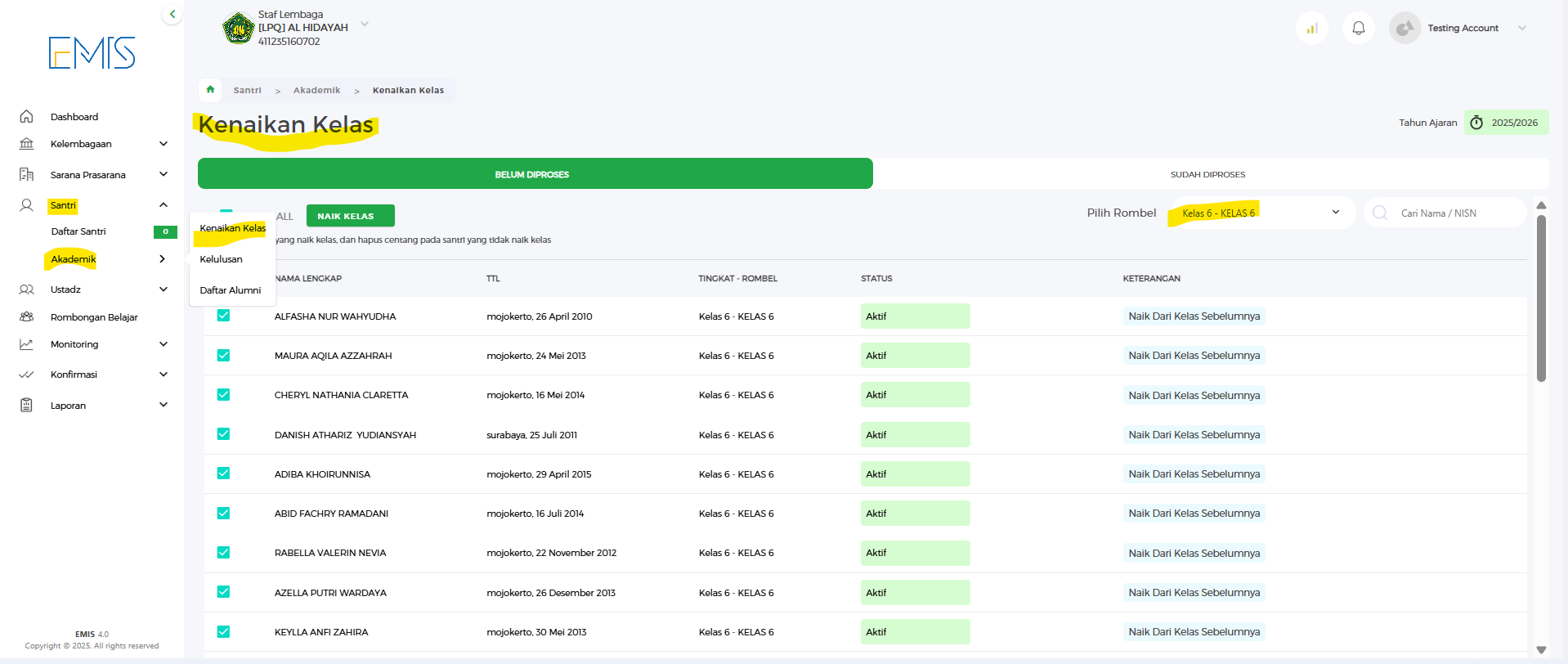Click the Laporan clipboard icon
This screenshot has width=1568, height=664.
[26, 405]
